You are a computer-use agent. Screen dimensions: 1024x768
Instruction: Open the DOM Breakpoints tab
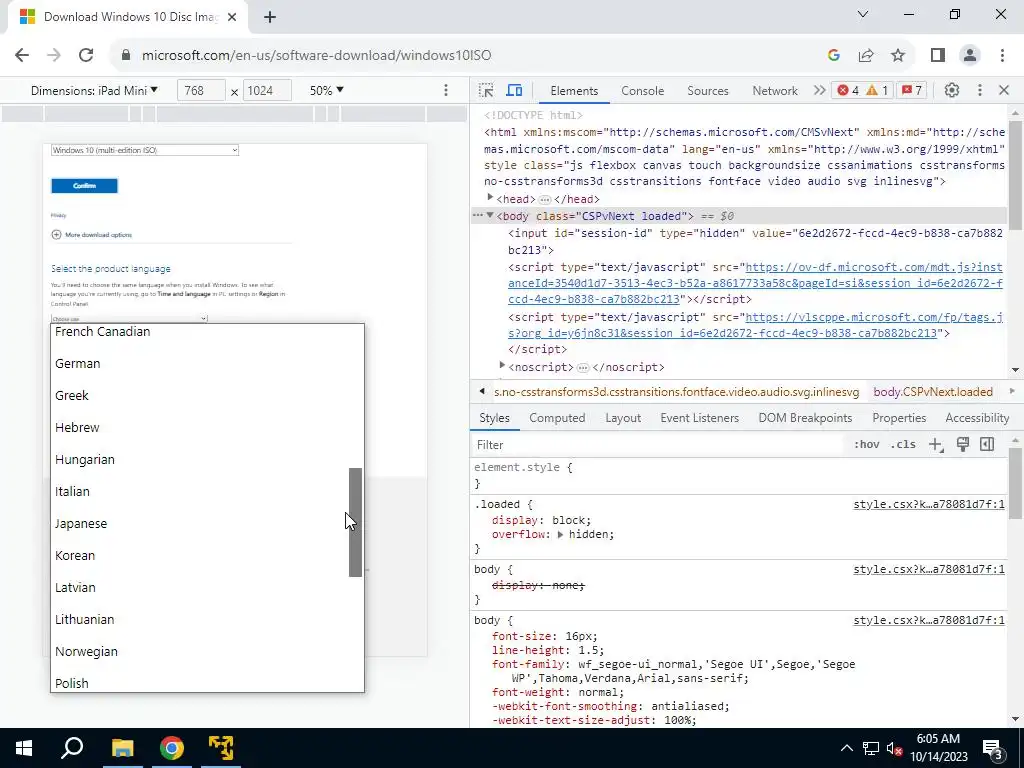click(x=805, y=418)
